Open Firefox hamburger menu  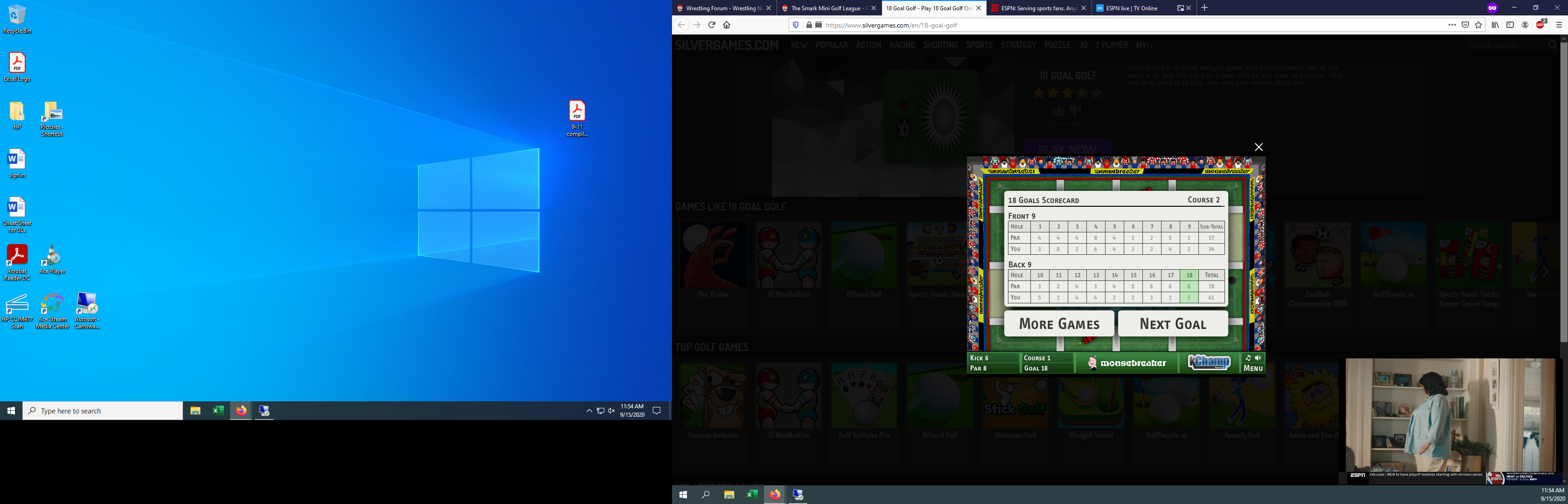pyautogui.click(x=1559, y=25)
